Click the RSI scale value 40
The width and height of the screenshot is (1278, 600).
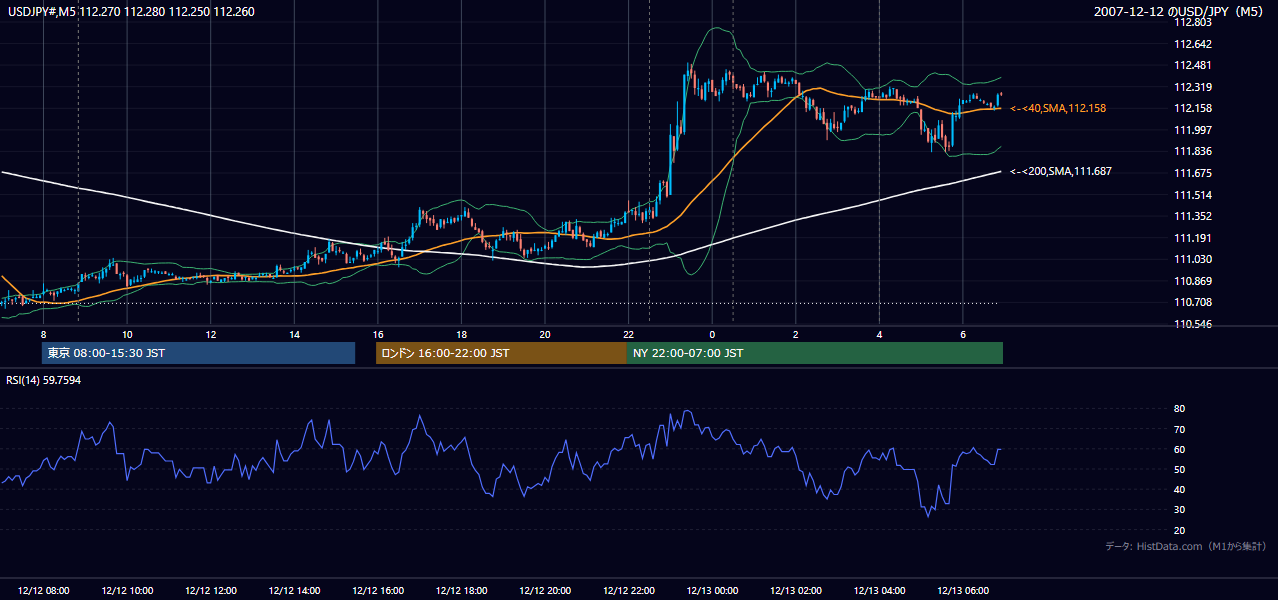tap(1179, 489)
